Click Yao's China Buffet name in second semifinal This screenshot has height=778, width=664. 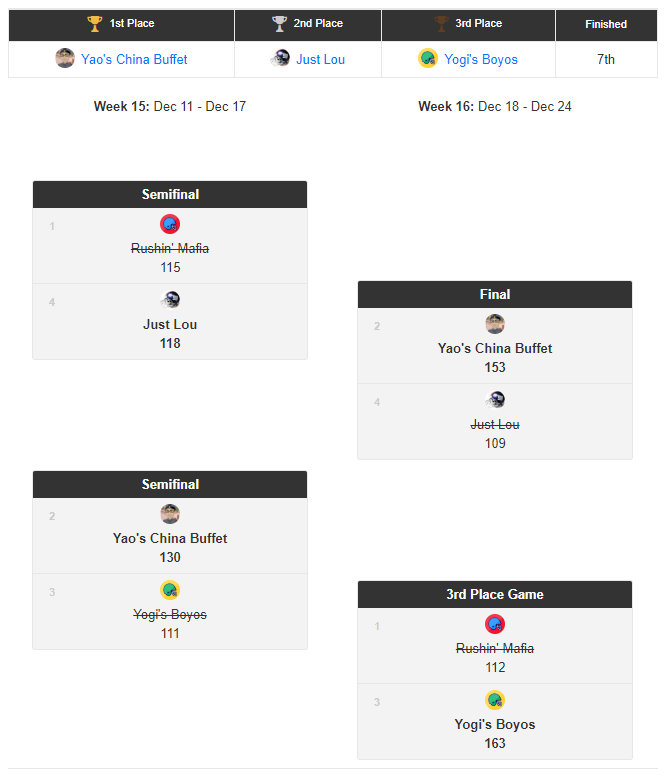[170, 538]
